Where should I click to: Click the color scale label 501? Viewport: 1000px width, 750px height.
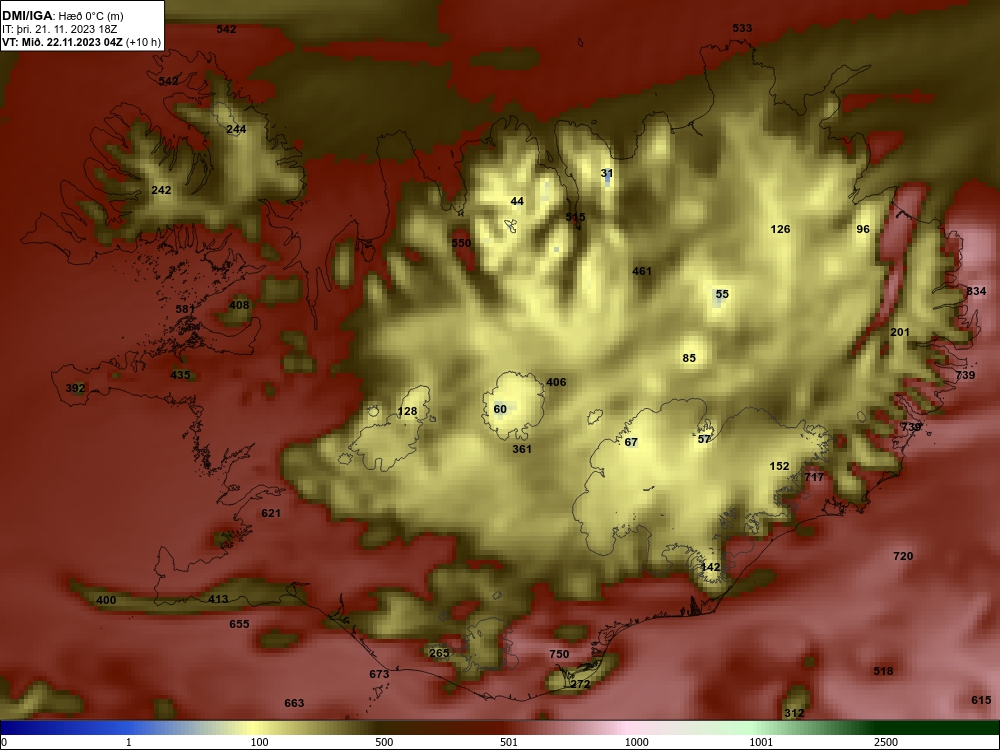point(509,742)
